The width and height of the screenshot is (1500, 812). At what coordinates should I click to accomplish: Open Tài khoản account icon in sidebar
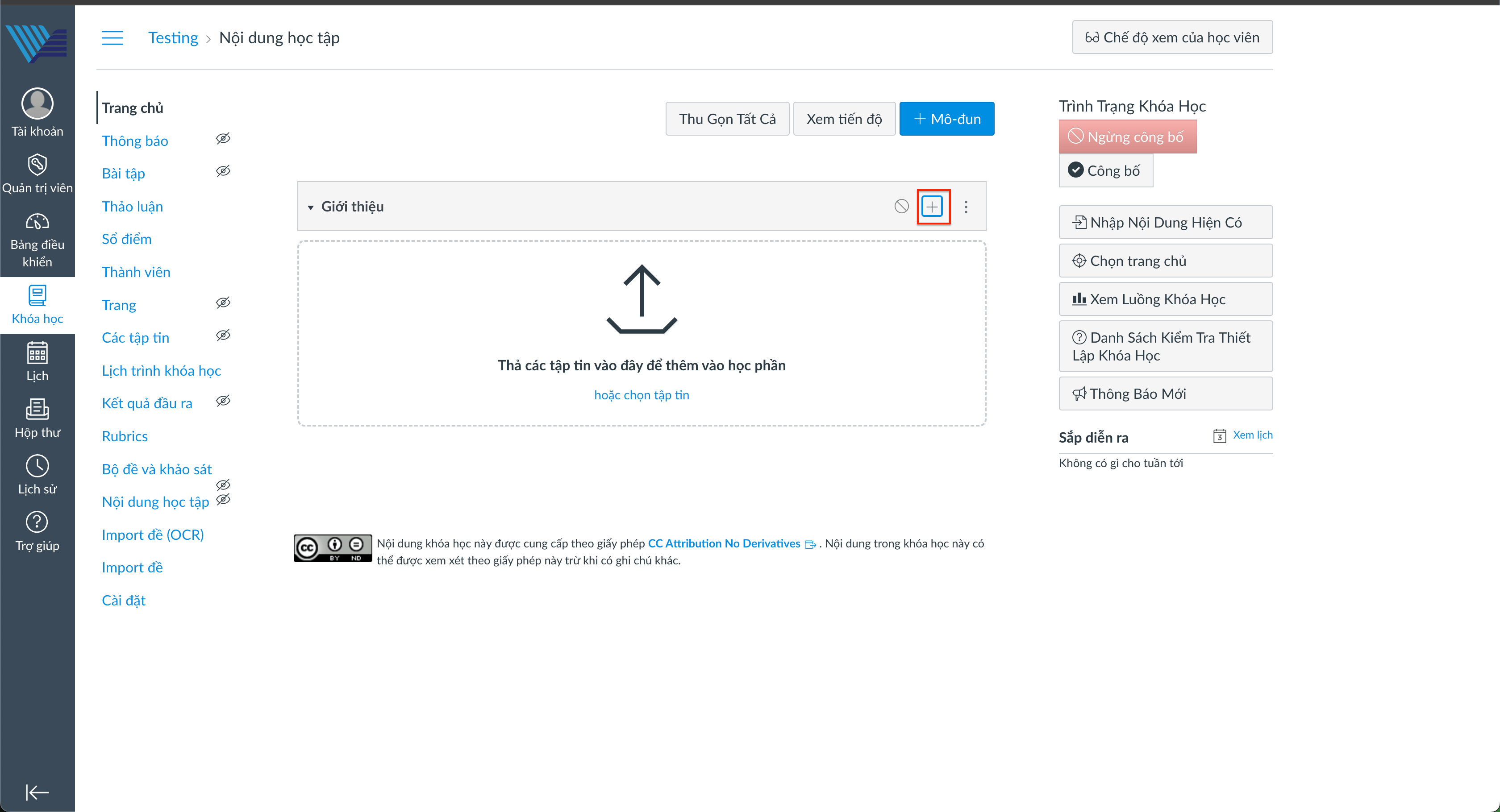[37, 104]
